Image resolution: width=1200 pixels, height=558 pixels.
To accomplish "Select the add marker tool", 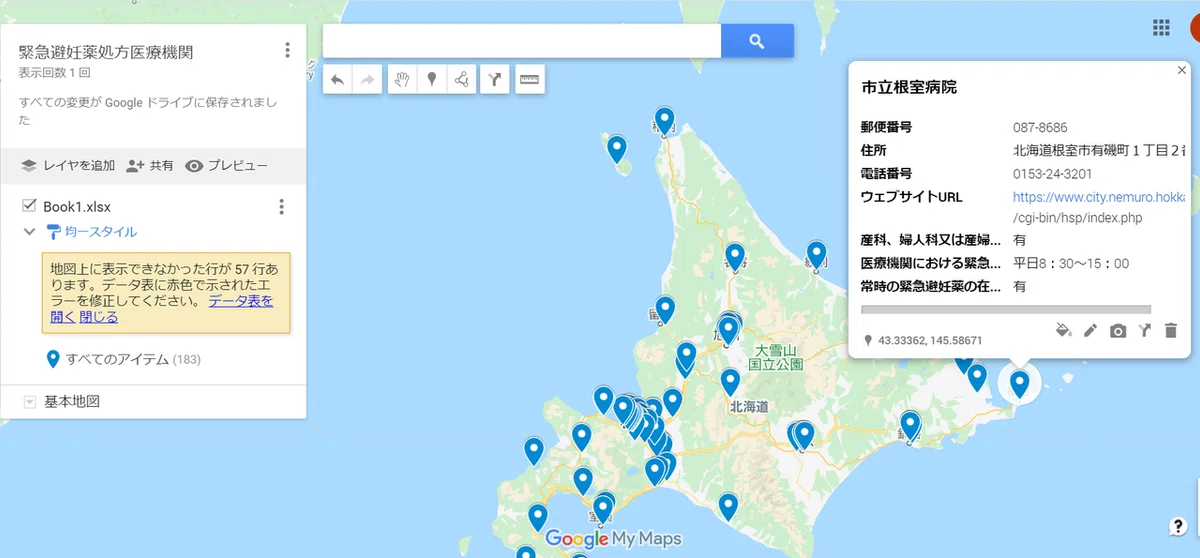I will (431, 80).
